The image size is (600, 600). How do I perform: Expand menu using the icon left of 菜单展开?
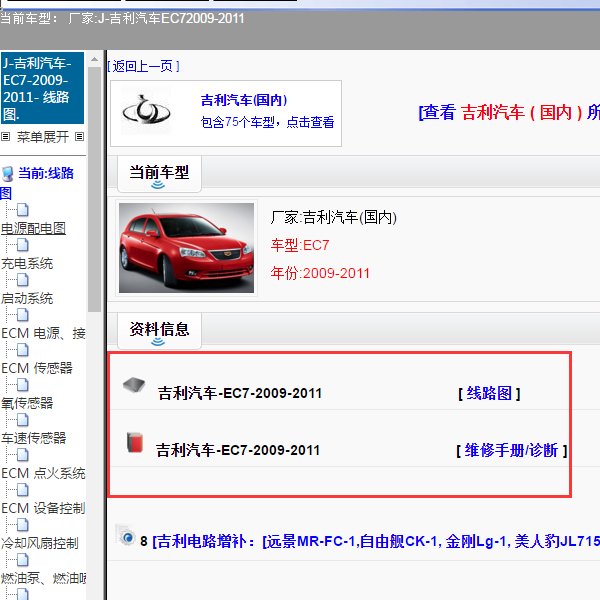[x=5, y=137]
